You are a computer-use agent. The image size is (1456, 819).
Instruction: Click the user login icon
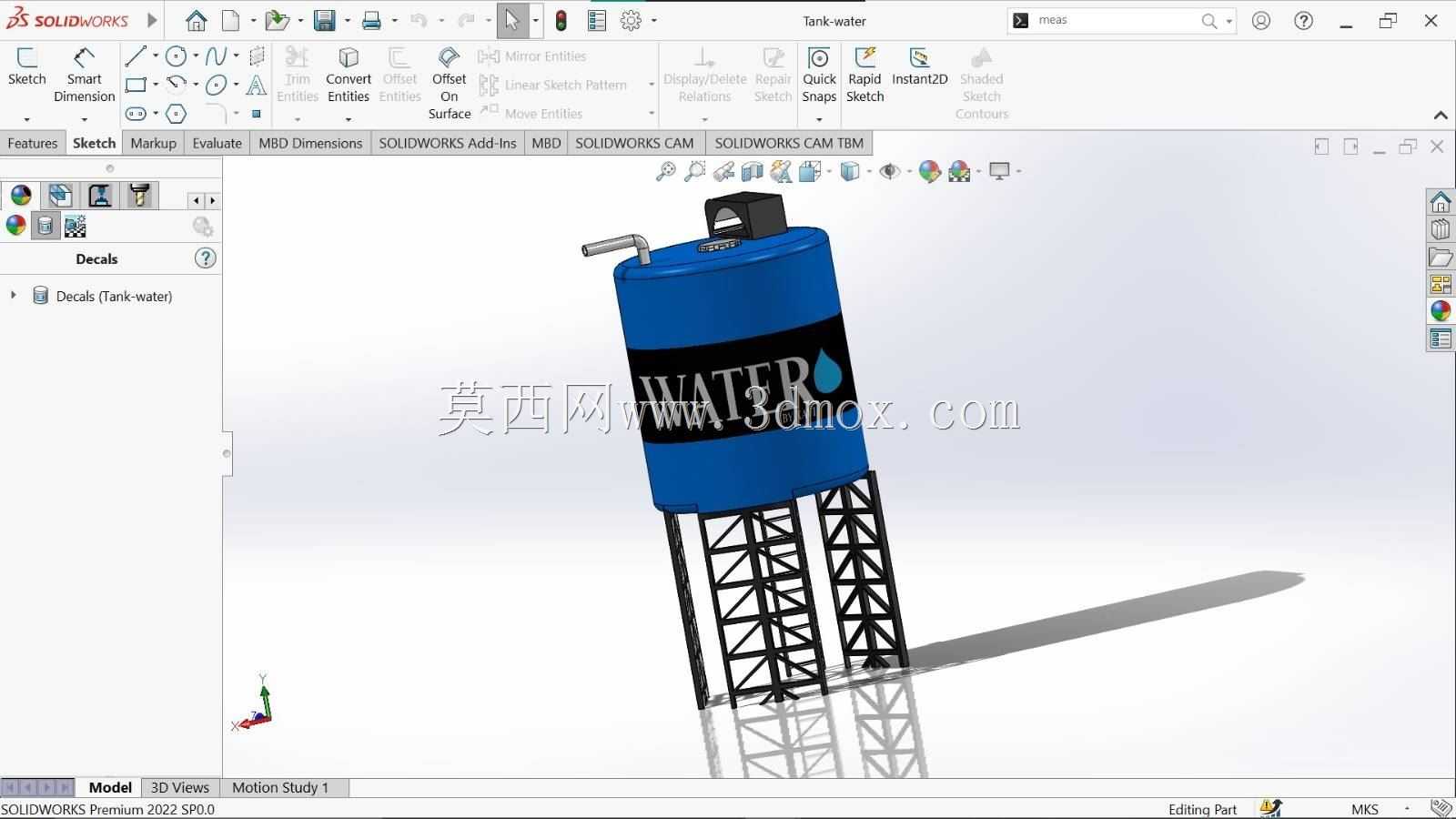click(x=1261, y=20)
